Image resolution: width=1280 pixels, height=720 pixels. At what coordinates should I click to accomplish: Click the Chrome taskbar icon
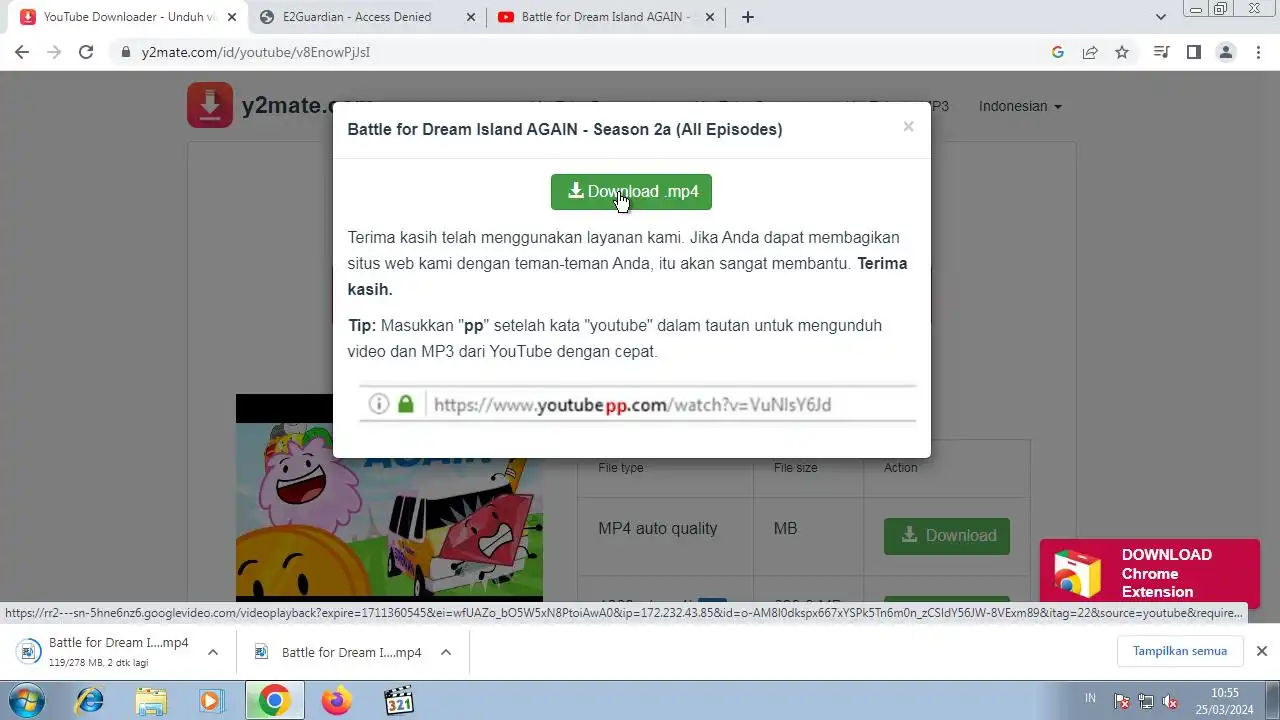point(275,701)
